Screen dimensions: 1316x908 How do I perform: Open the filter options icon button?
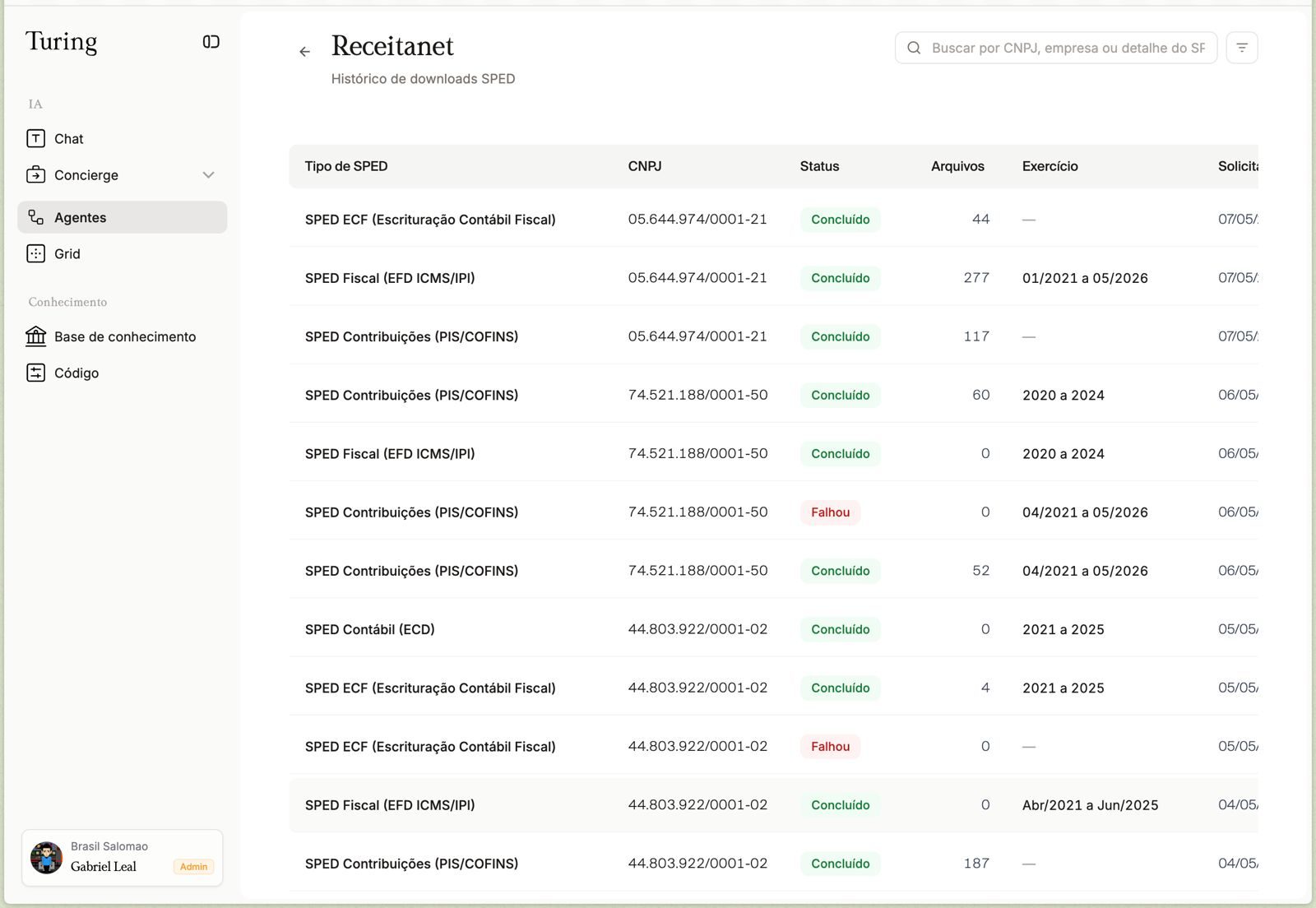tap(1242, 48)
